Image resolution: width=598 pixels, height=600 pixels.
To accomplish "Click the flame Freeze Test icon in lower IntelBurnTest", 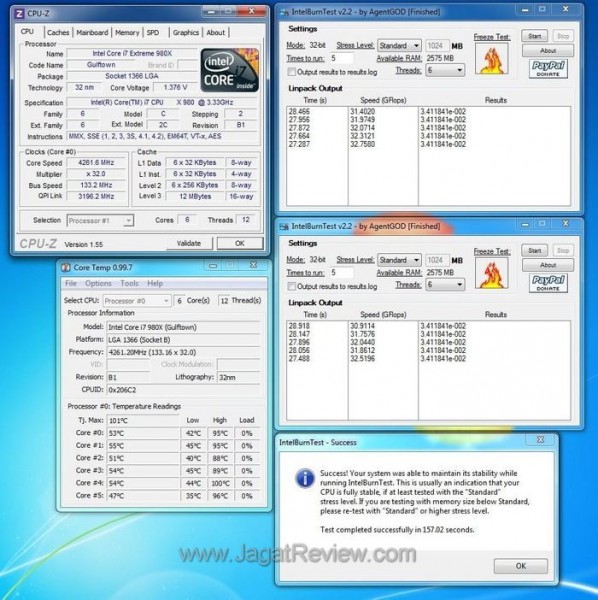I will [492, 273].
